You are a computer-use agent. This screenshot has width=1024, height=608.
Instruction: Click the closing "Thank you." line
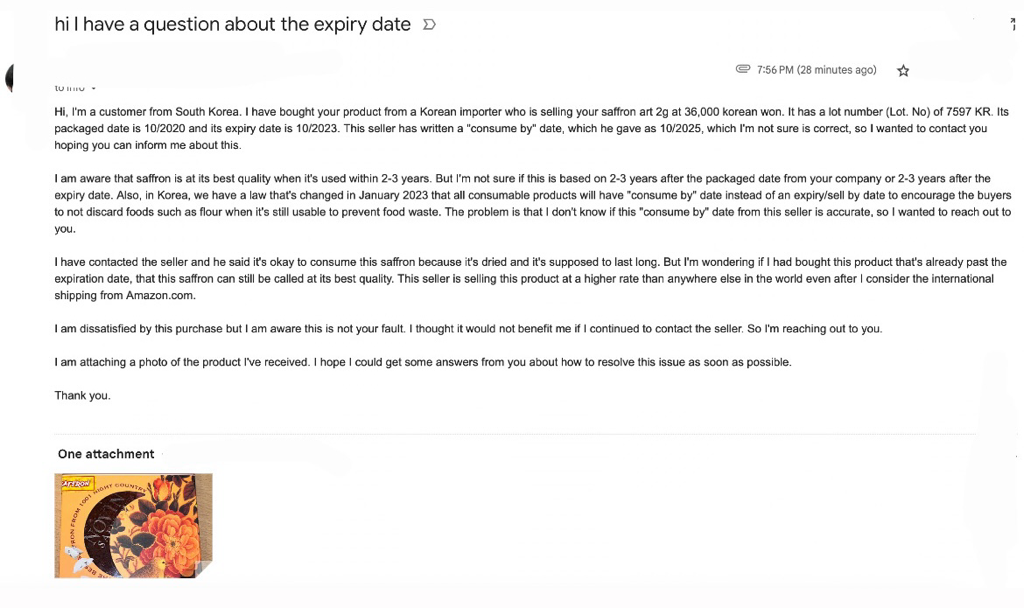(82, 396)
